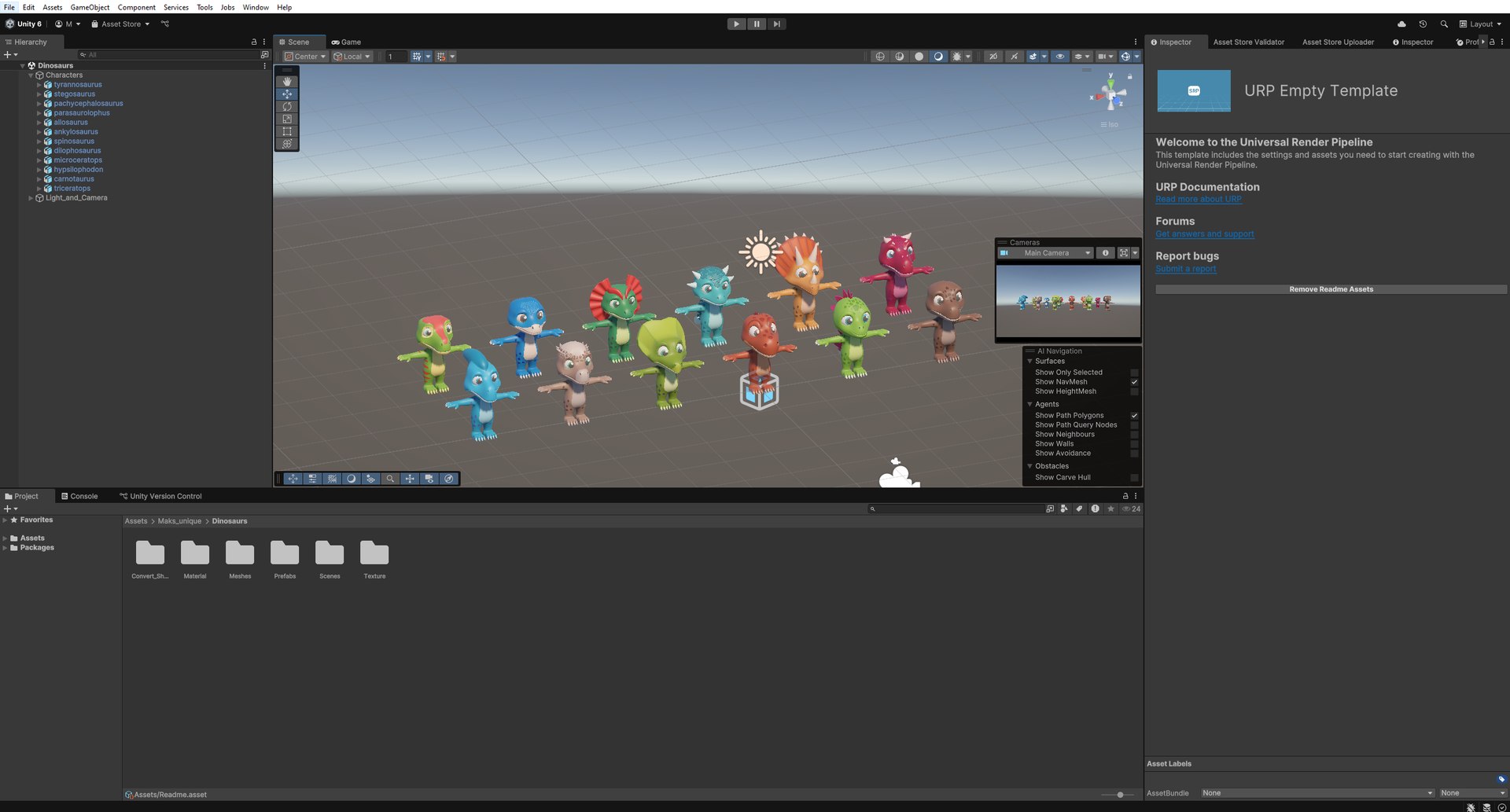1510x812 pixels.
Task: Open the Layout dropdown
Action: (1480, 24)
